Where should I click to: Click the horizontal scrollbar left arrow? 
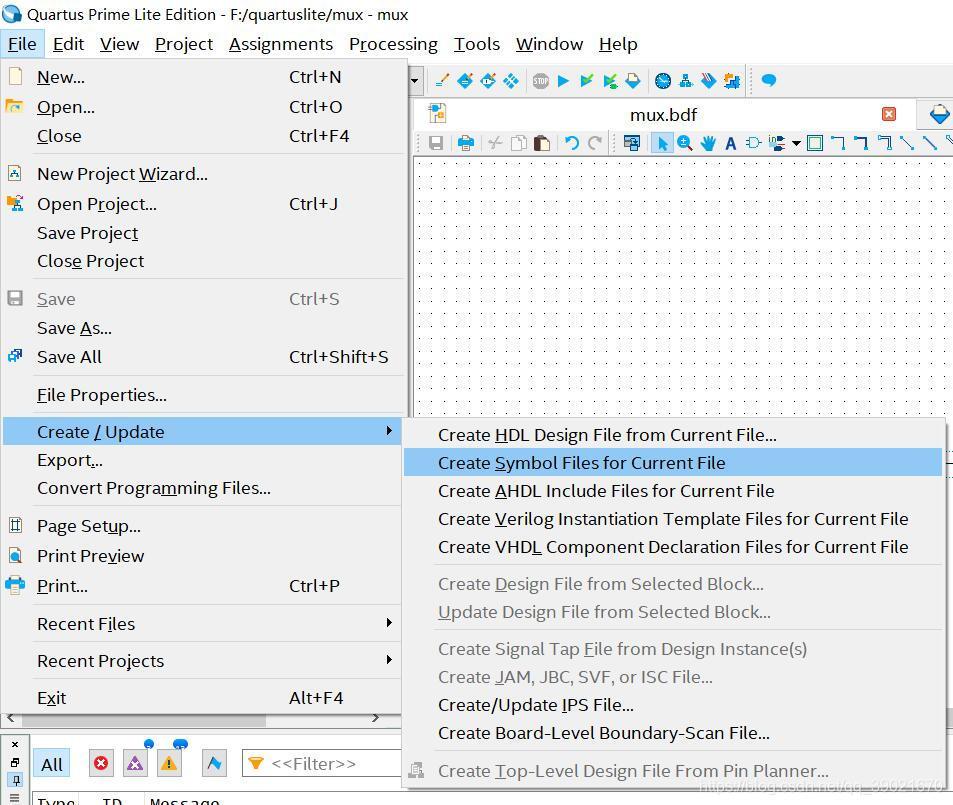click(10, 718)
